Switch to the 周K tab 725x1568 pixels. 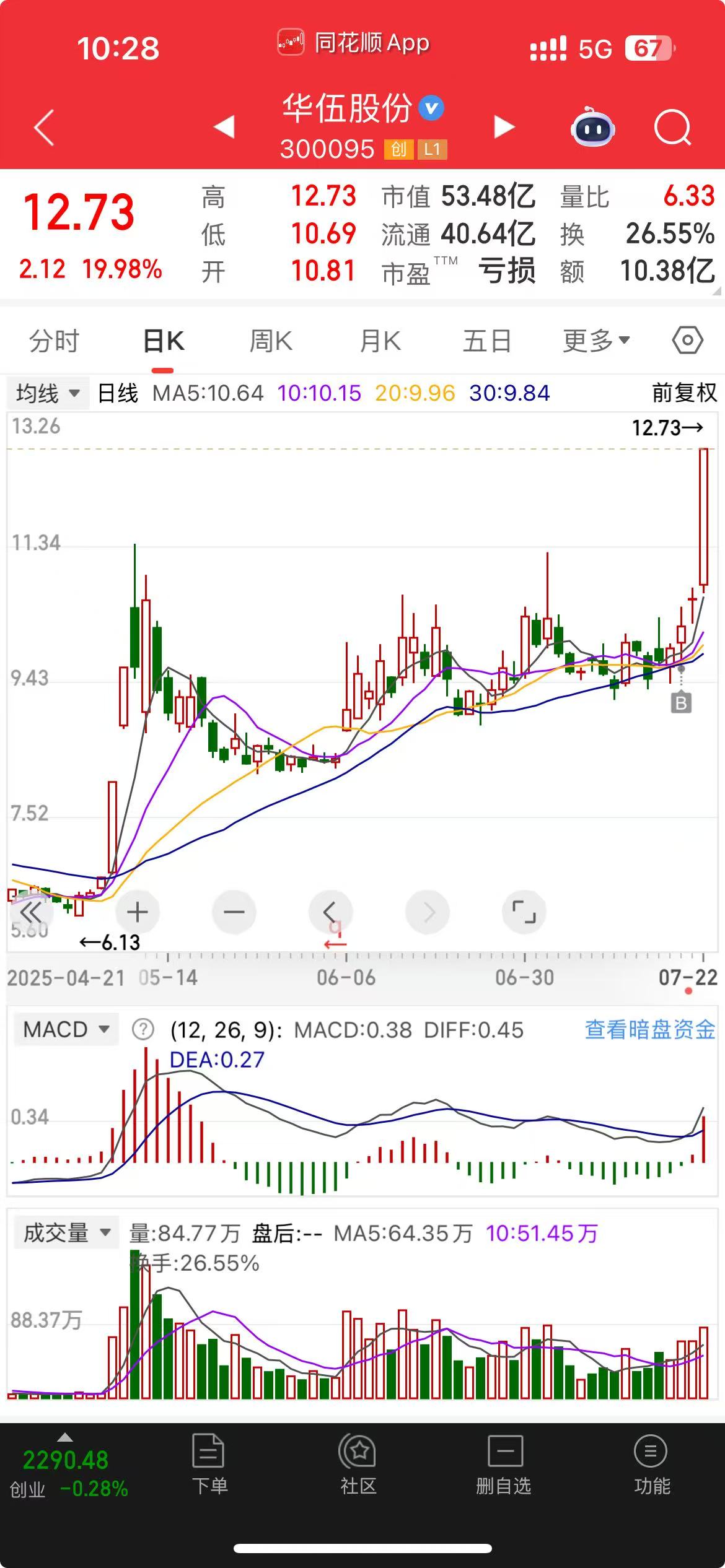point(271,341)
